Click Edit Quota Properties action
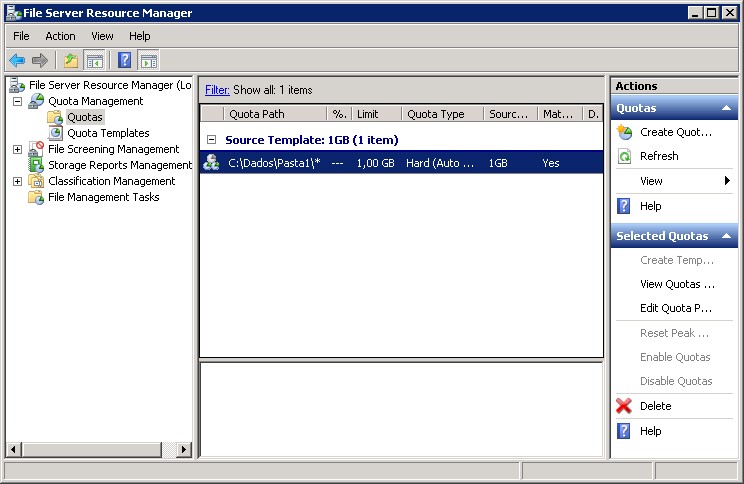This screenshot has height=484, width=744. coord(676,308)
